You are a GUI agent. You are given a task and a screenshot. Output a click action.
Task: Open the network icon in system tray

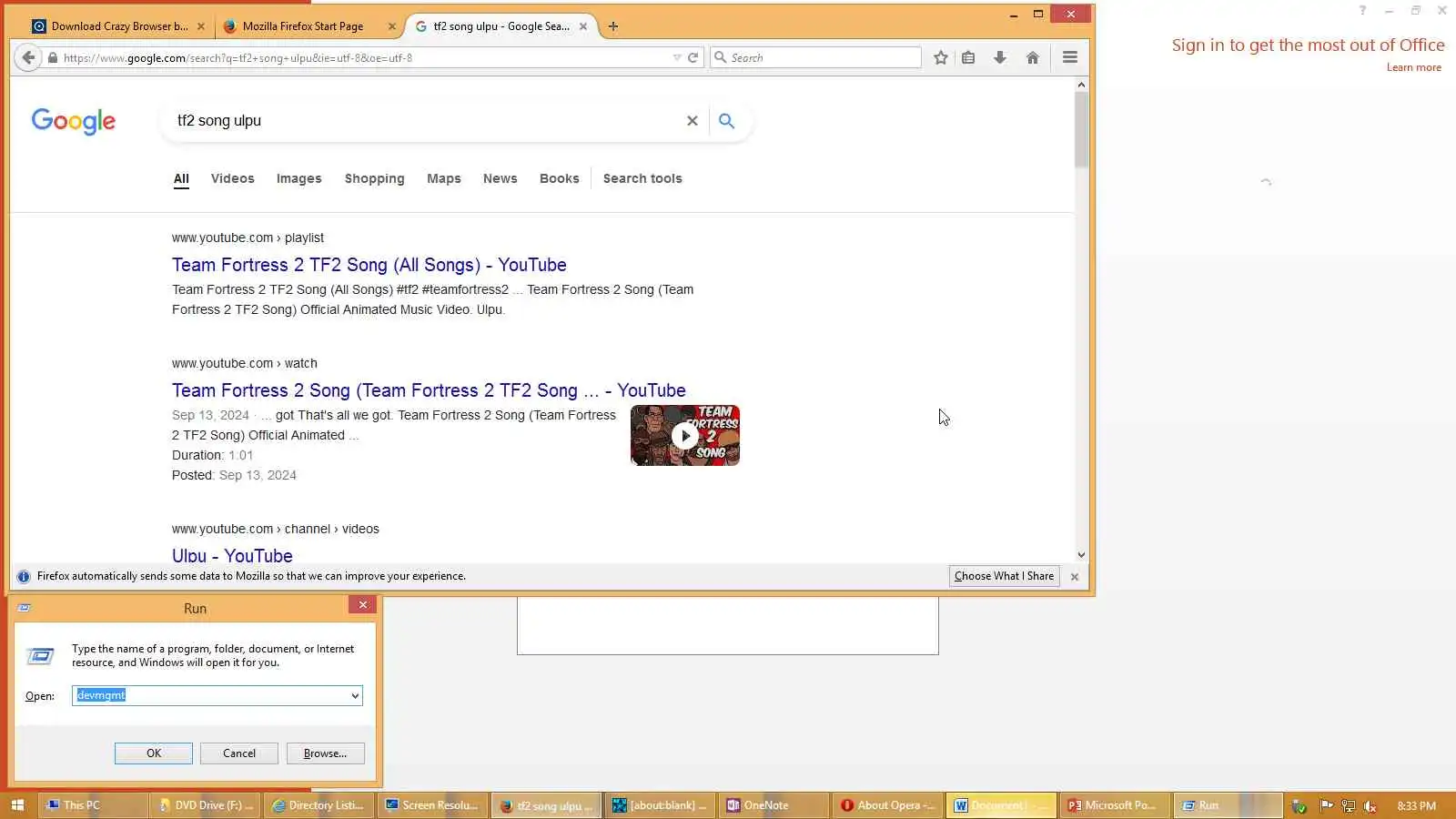(x=1349, y=806)
